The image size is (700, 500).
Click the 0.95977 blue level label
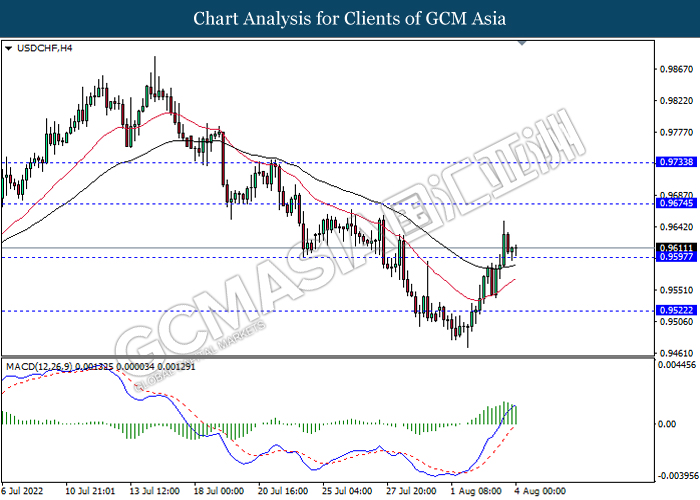pyautogui.click(x=676, y=257)
